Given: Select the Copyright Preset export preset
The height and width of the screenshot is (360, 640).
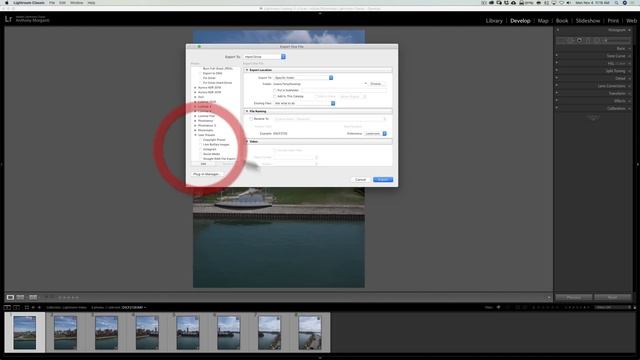Looking at the screenshot, I should point(214,140).
